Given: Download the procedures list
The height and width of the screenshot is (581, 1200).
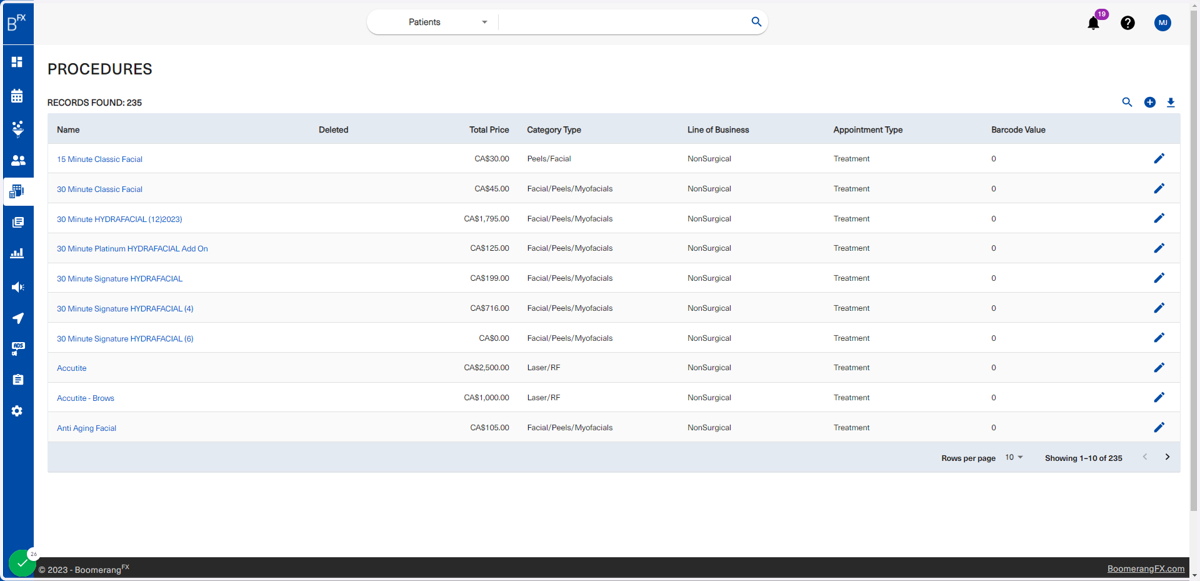Looking at the screenshot, I should (1171, 102).
